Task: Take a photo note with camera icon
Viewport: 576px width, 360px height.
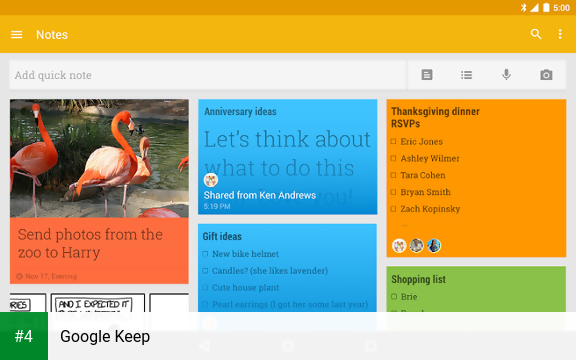Action: coord(546,75)
